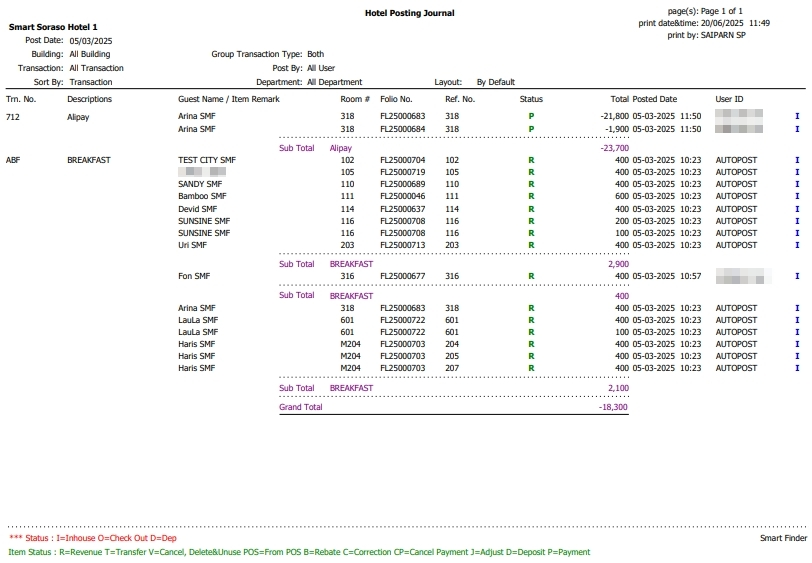Select the ABF transaction code
Image resolution: width=812 pixels, height=563 pixels.
pos(13,160)
